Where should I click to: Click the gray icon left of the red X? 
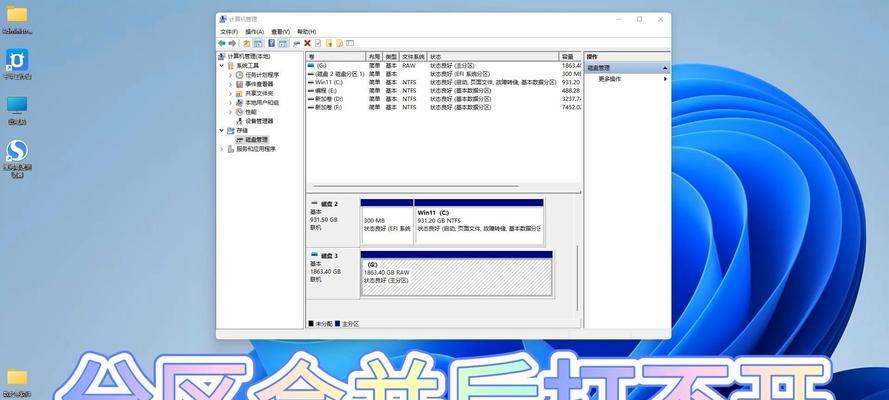[296, 43]
